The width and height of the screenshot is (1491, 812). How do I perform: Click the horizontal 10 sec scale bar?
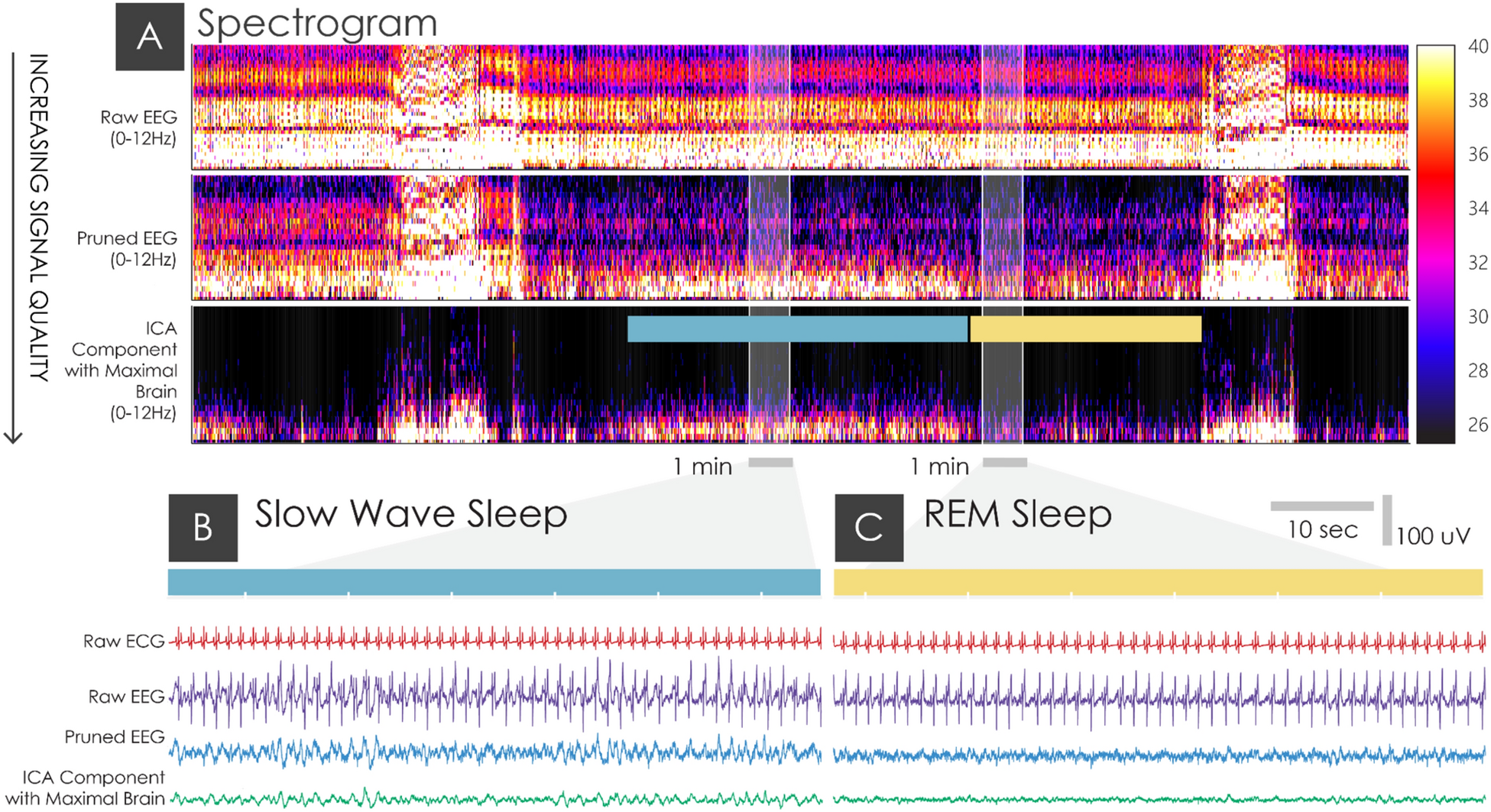click(x=1322, y=506)
